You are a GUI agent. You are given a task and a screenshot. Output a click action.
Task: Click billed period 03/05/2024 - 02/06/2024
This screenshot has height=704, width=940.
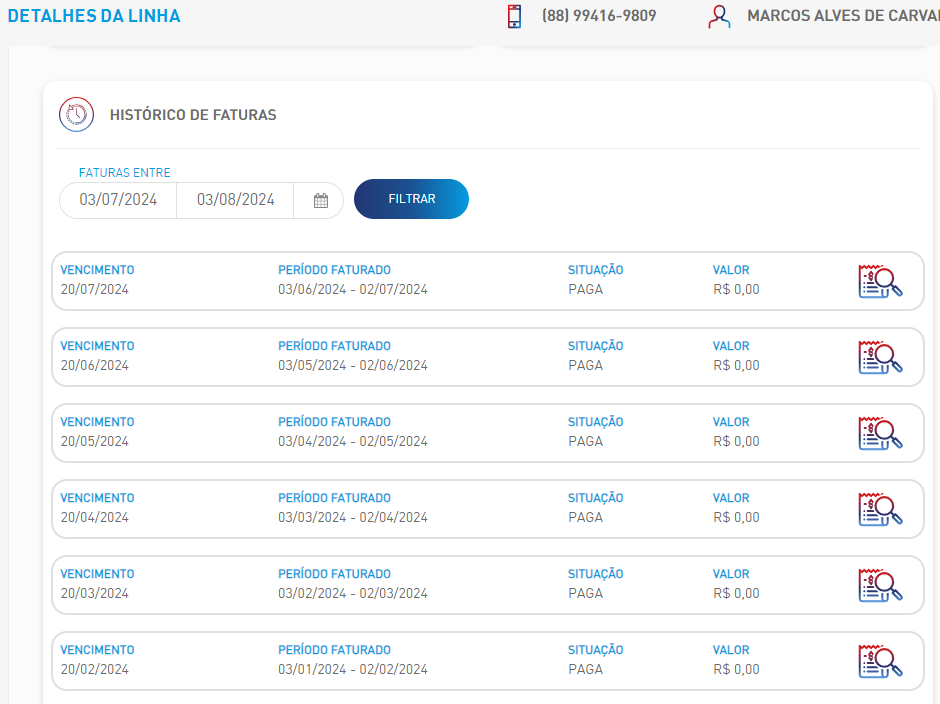click(x=353, y=365)
